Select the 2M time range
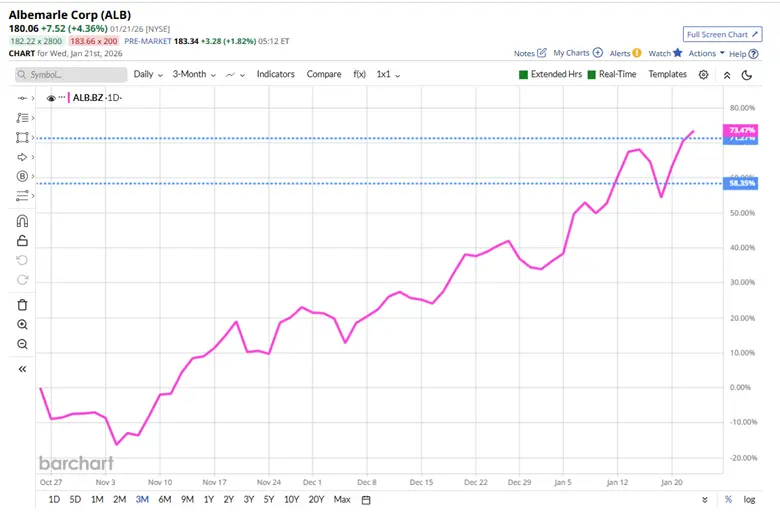Screen dimensions: 780x531 [x=119, y=499]
